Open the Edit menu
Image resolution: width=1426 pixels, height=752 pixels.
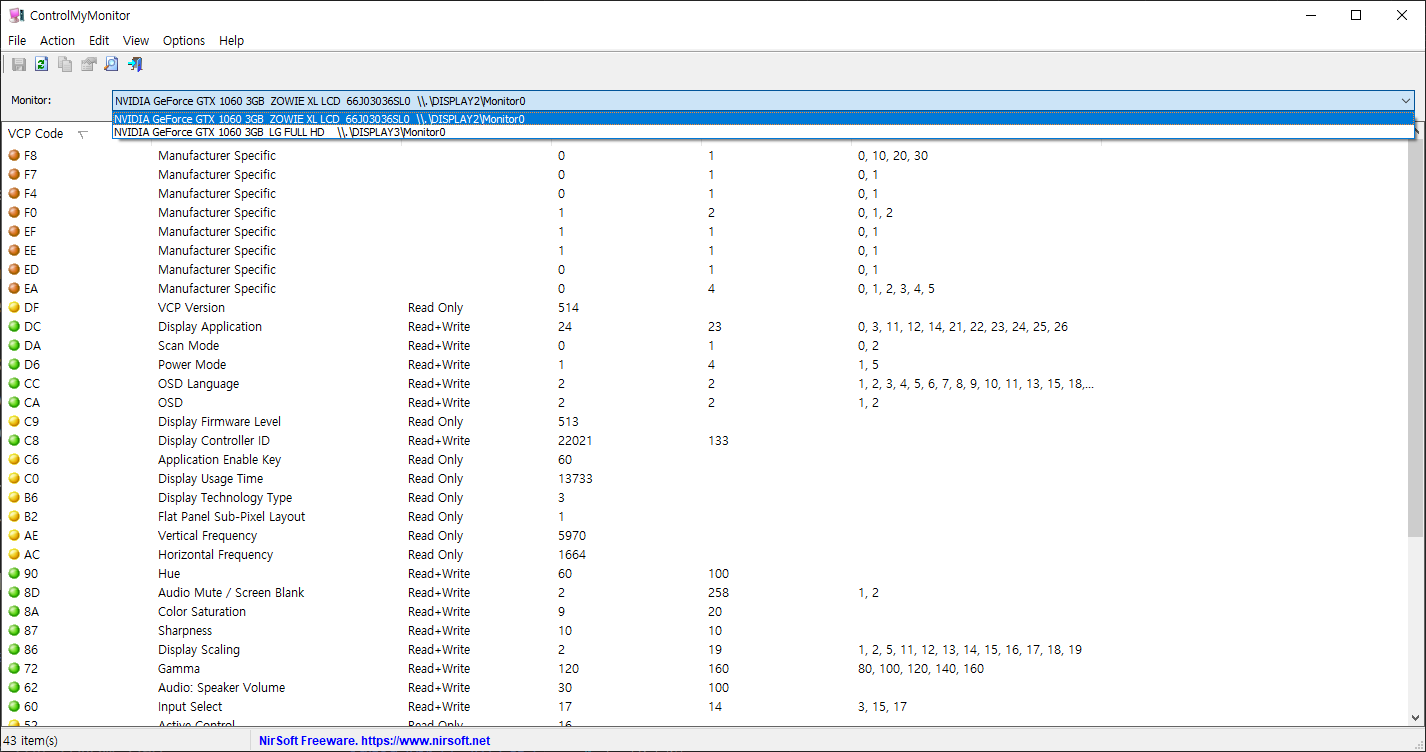[x=99, y=41]
